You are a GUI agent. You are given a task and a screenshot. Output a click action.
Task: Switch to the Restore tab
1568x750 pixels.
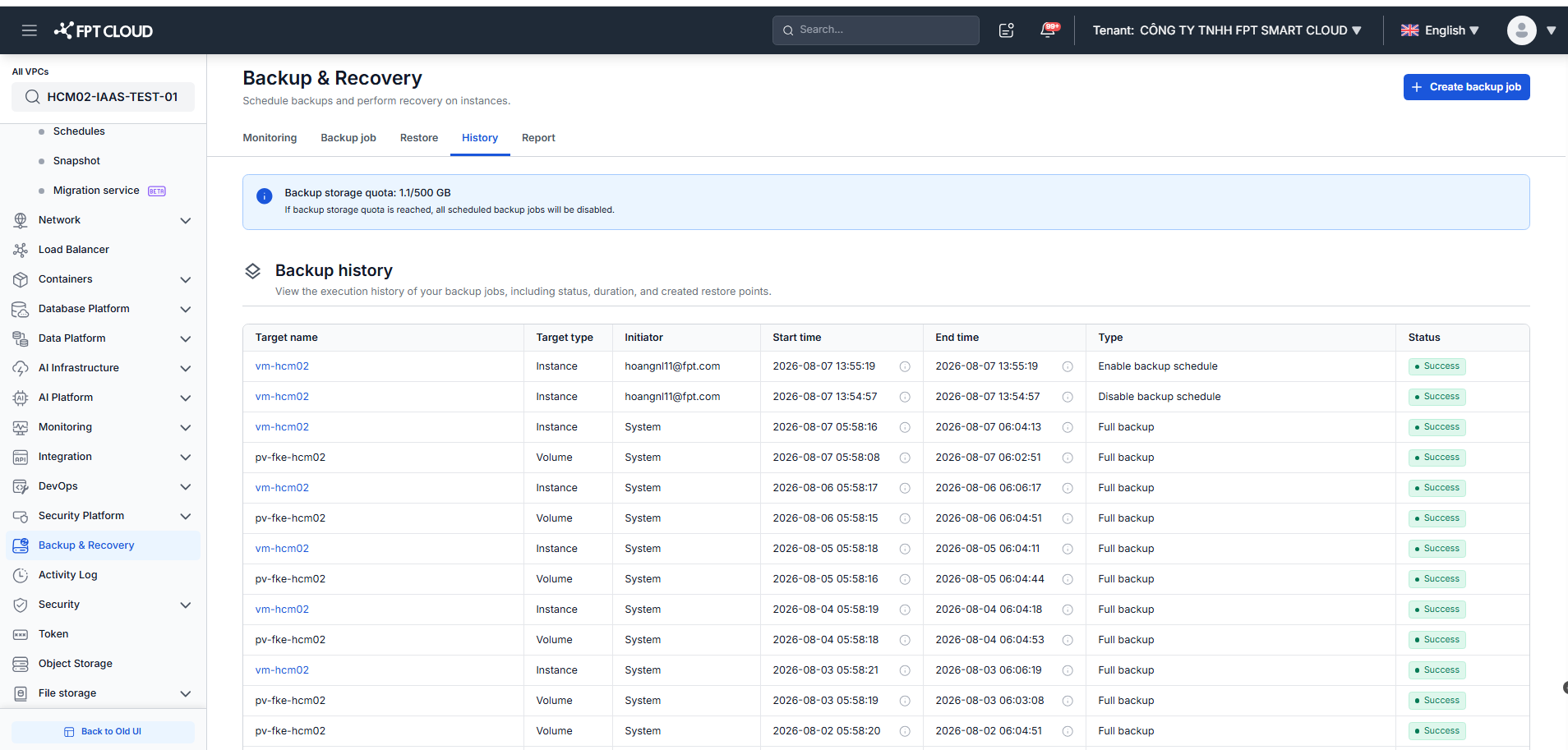(419, 138)
